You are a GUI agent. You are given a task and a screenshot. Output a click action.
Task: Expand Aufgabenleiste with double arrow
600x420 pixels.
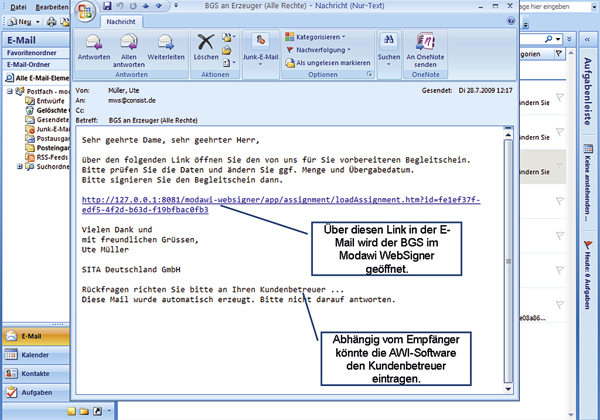point(588,39)
